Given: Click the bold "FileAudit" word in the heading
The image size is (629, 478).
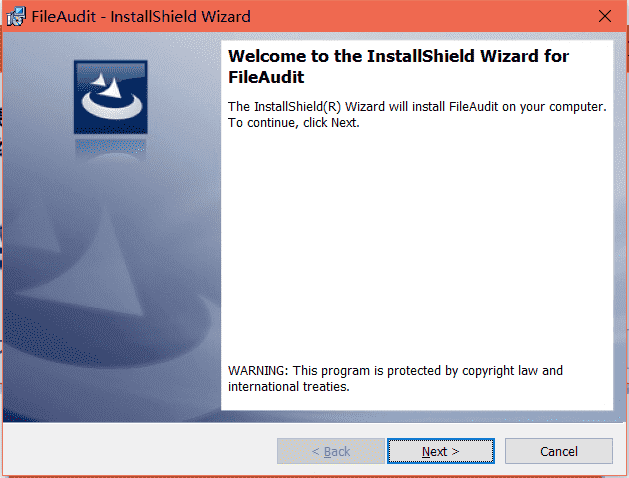Looking at the screenshot, I should (x=266, y=77).
